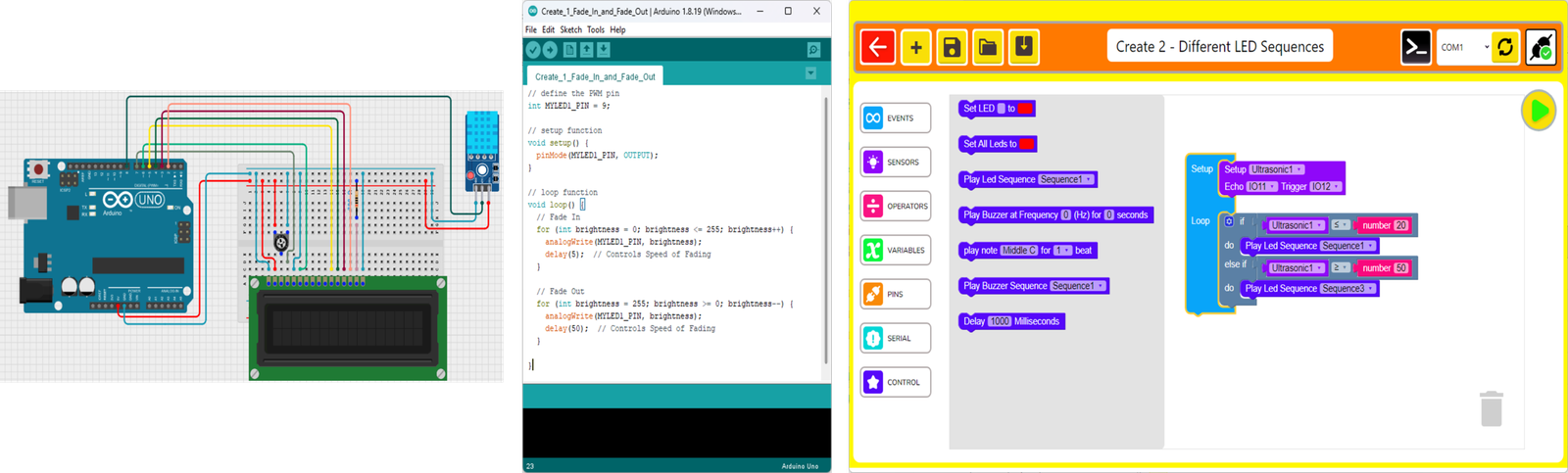Click the LED number field in Set LED block
Image resolution: width=1568 pixels, height=473 pixels.
pos(1001,109)
